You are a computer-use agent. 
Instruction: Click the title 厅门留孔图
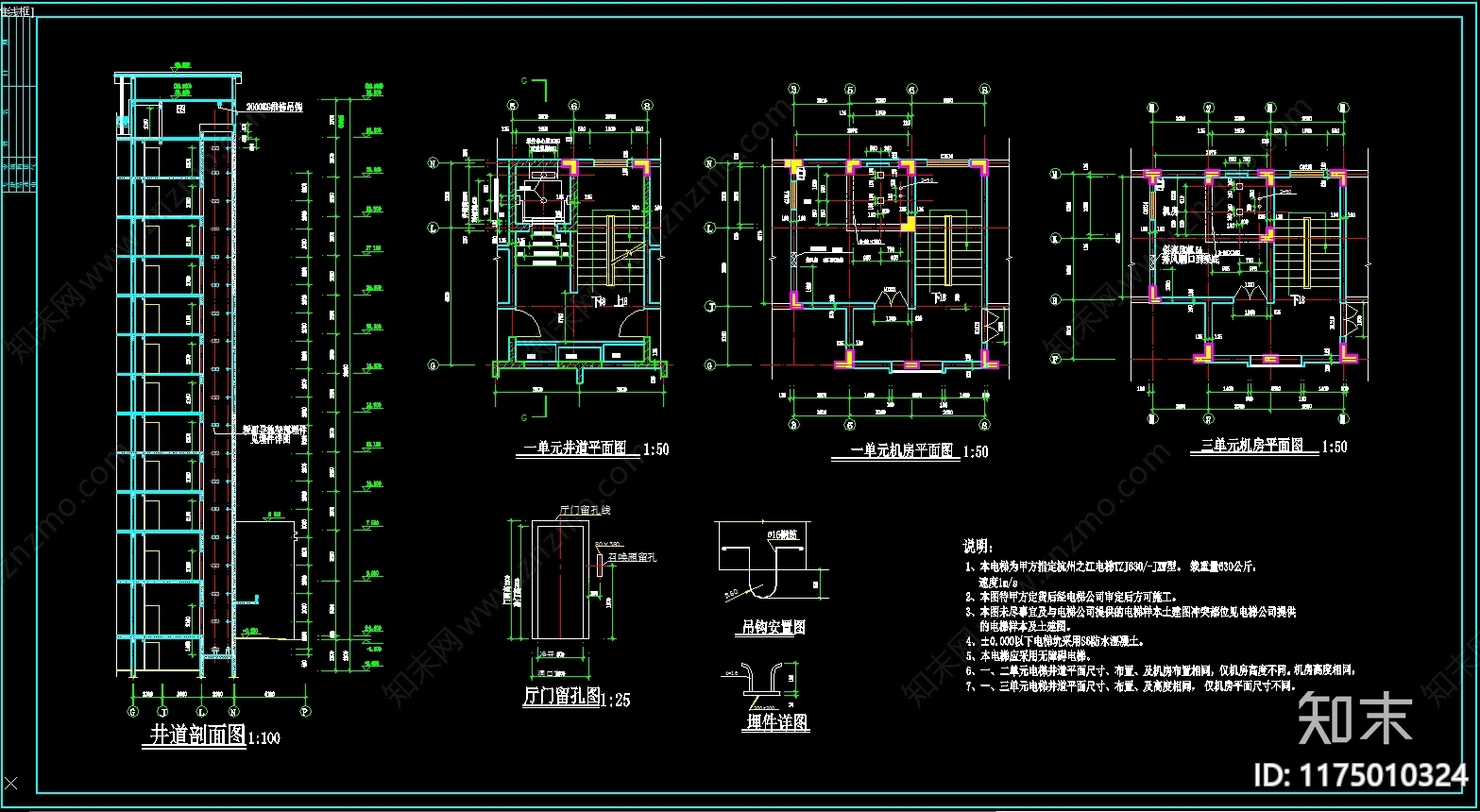coord(561,697)
